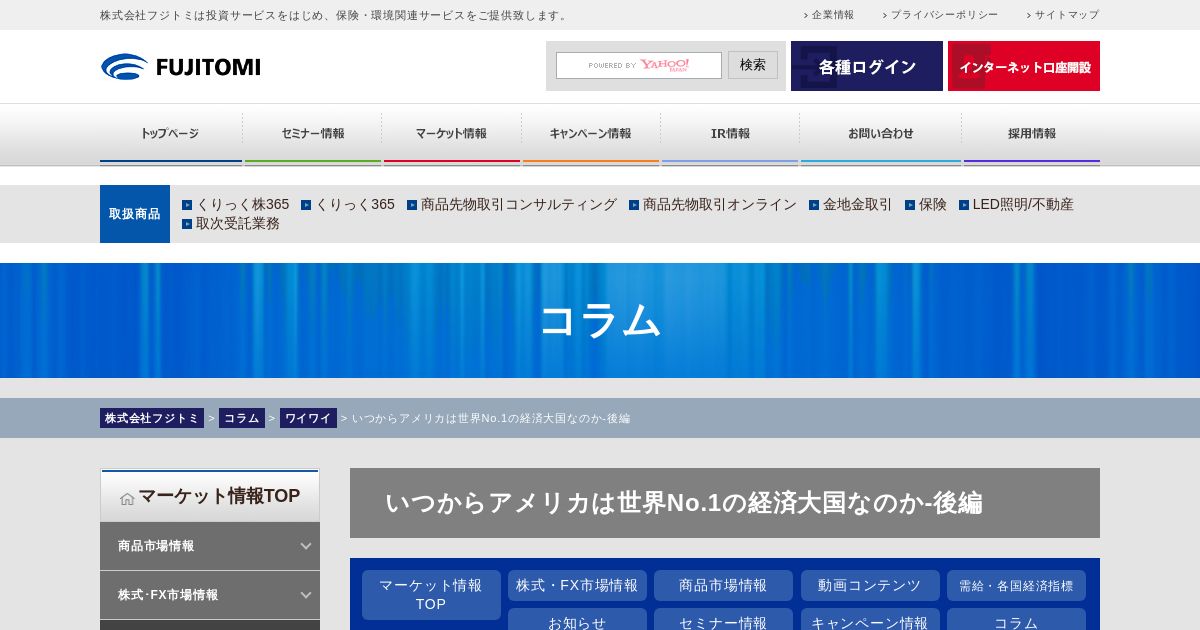Click the キャンペーン情報 blue tab button

[x=870, y=620]
